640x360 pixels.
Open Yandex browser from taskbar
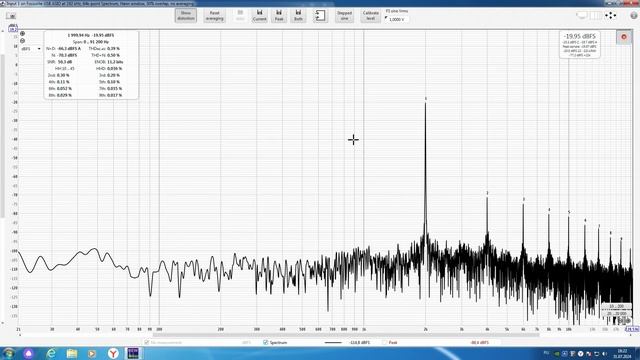[113, 353]
